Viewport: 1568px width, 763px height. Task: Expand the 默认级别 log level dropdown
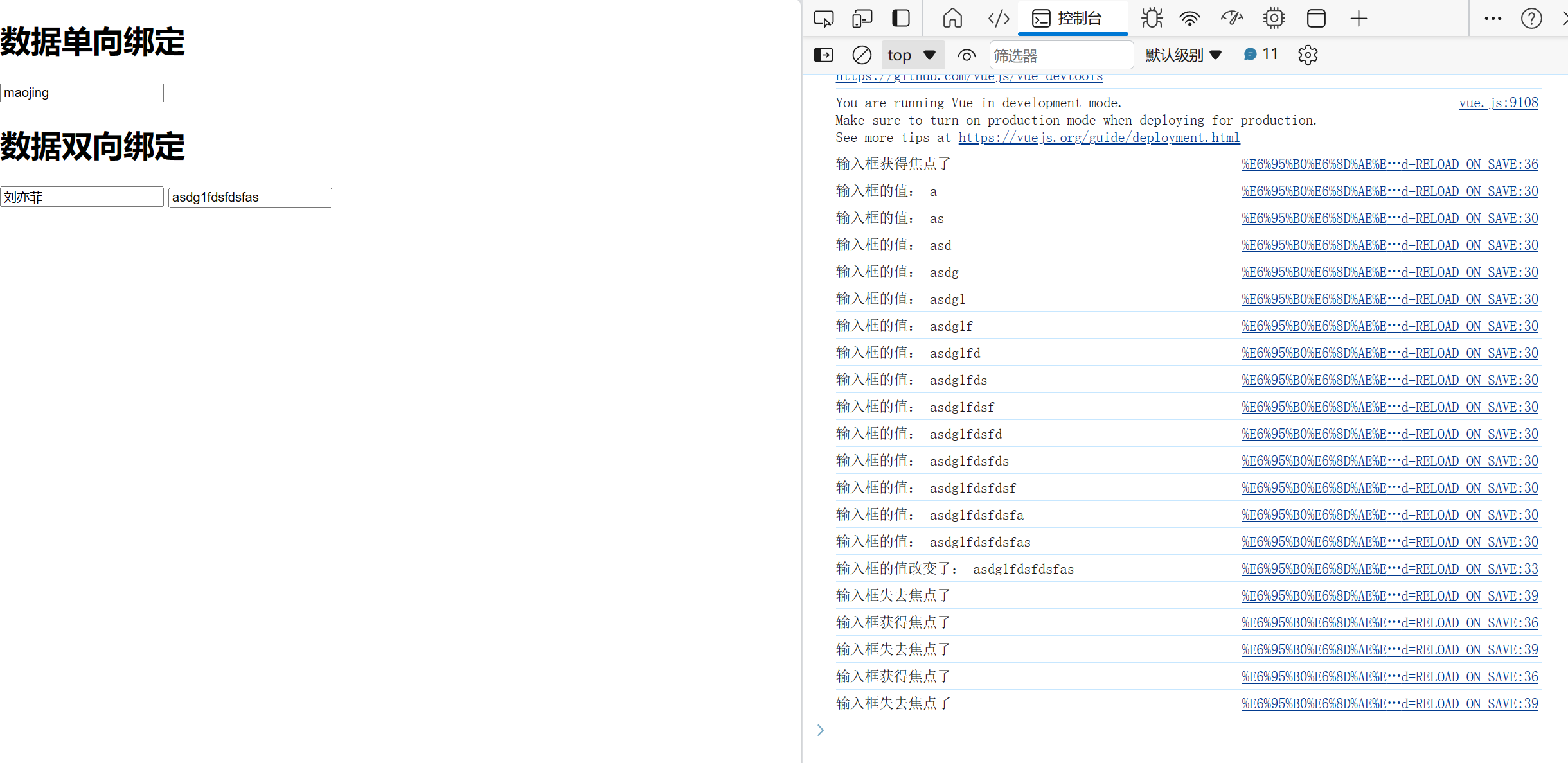pyautogui.click(x=1183, y=55)
